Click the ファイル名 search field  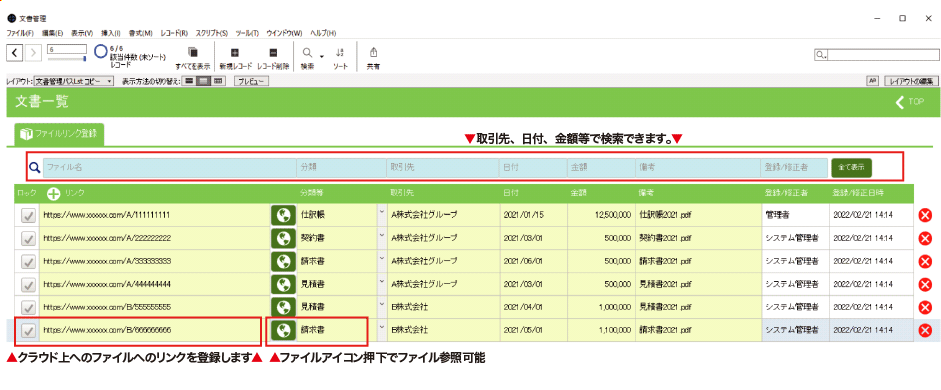pyautogui.click(x=169, y=167)
